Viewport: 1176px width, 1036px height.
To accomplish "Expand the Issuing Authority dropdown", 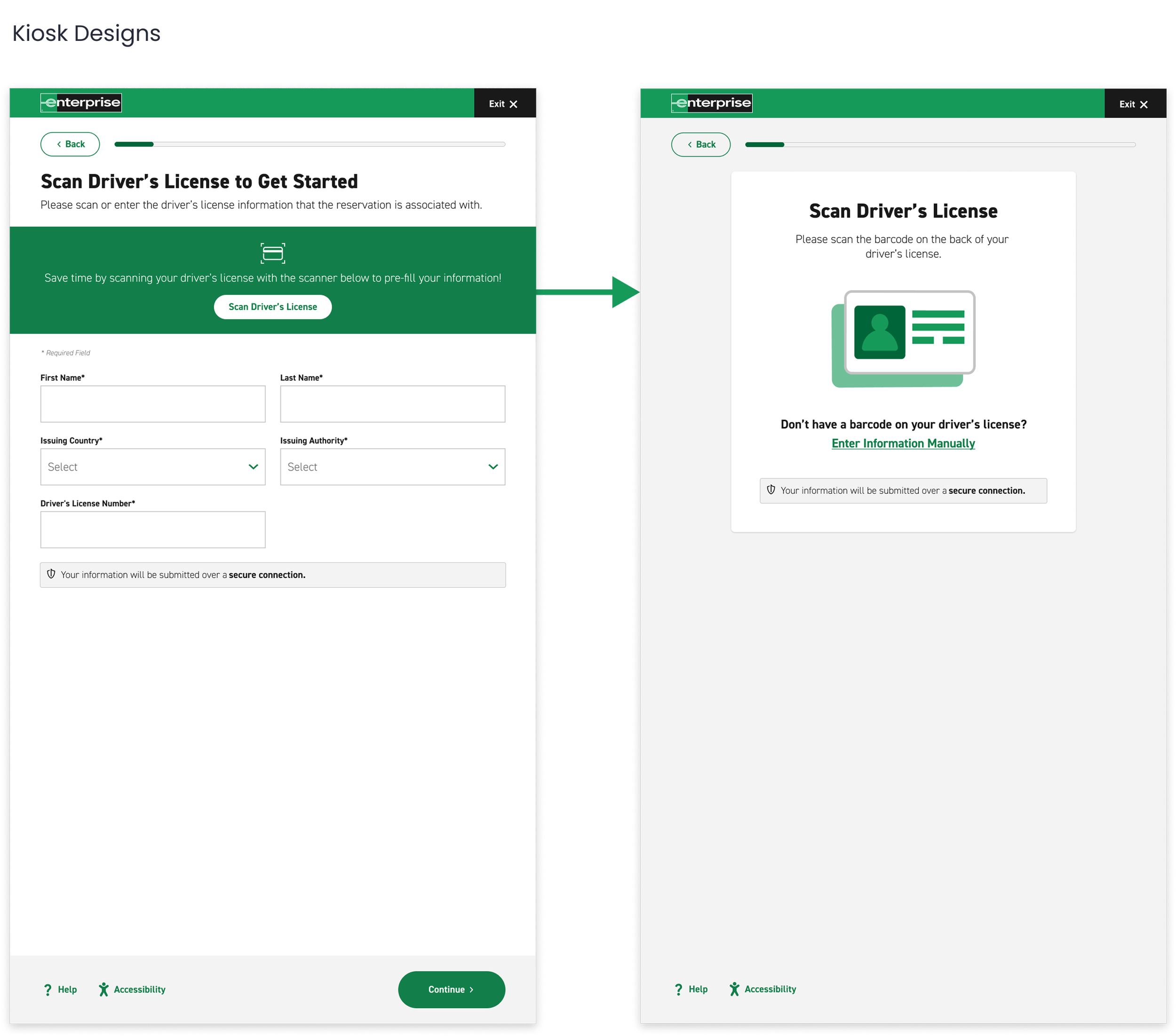I will coord(392,467).
